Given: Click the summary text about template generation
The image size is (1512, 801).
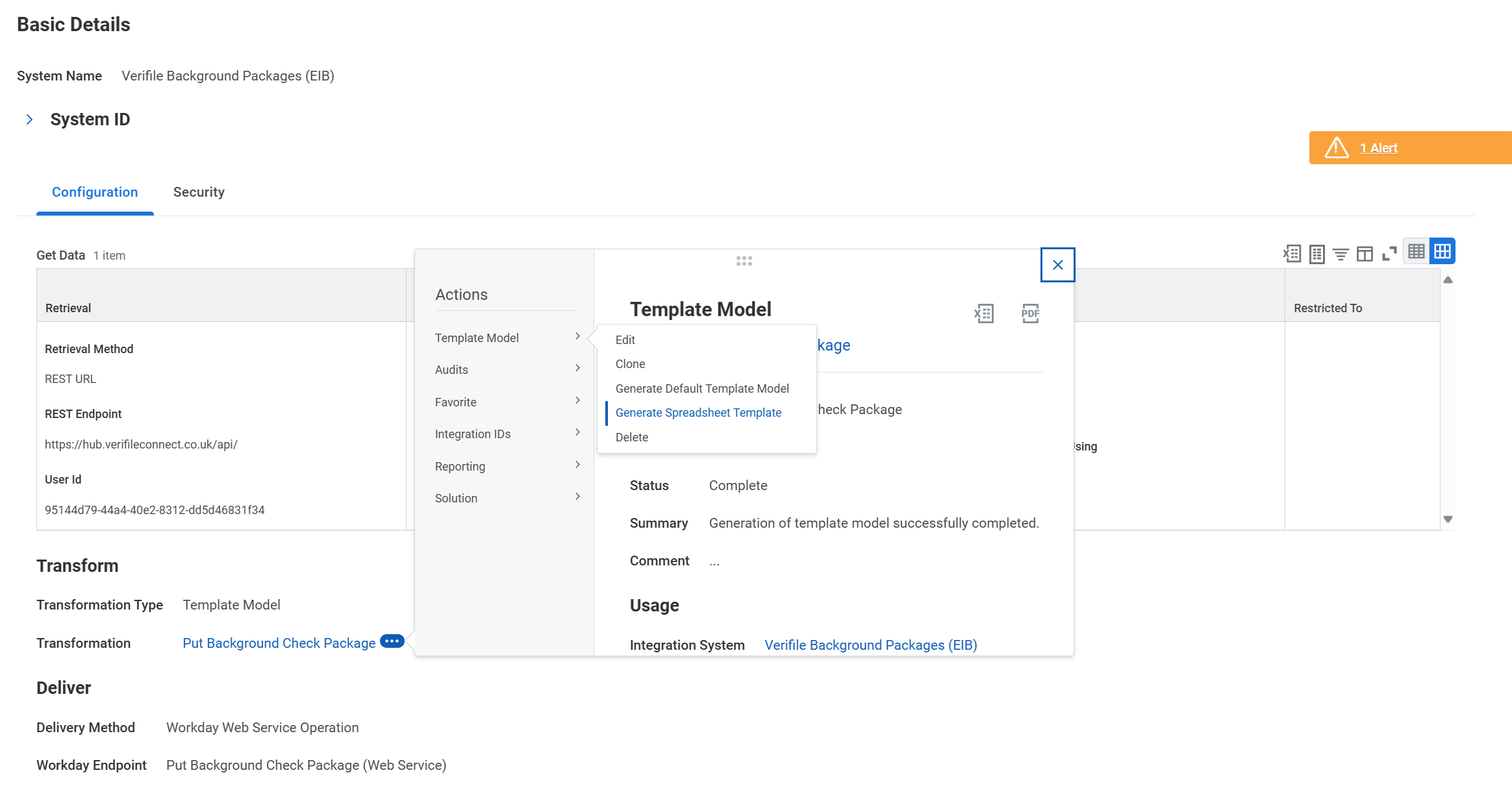Looking at the screenshot, I should pyautogui.click(x=874, y=523).
